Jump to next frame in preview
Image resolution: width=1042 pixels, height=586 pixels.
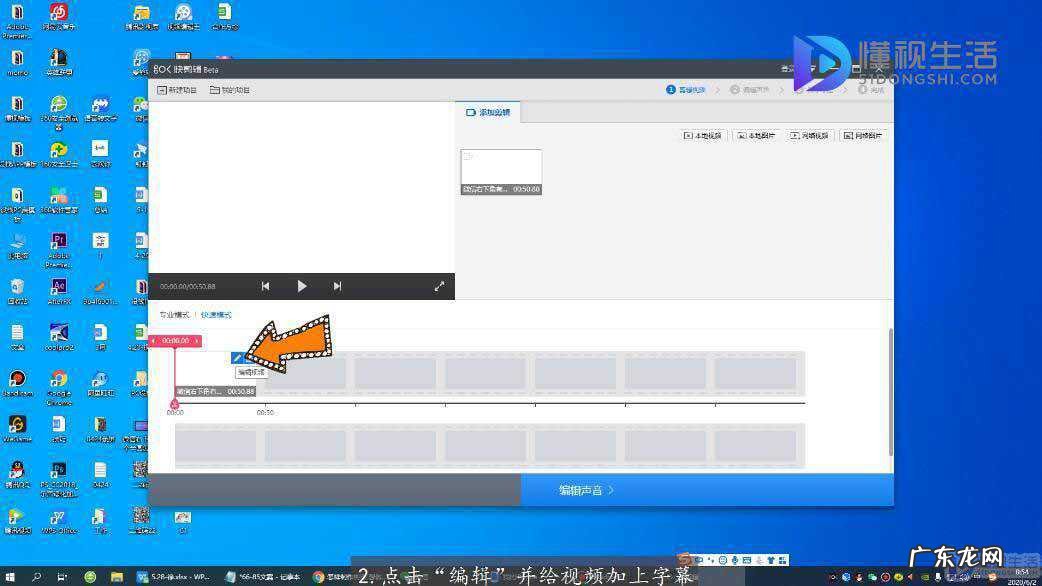(x=337, y=286)
